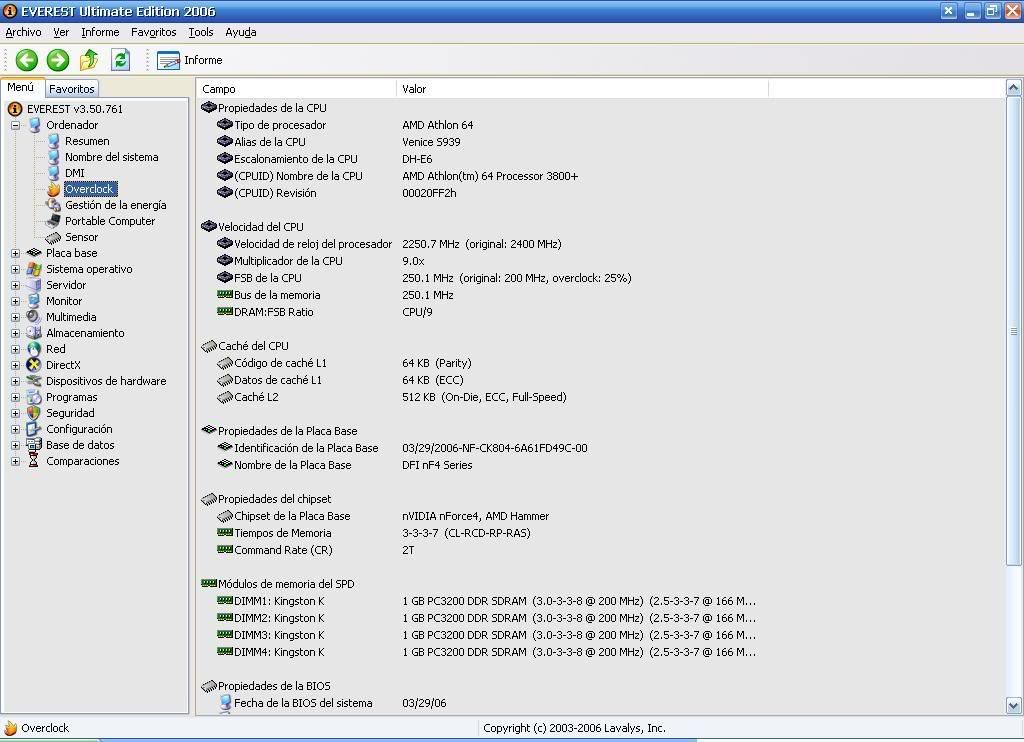Click the vertical scrollbar down arrow
1024x742 pixels.
point(1014,705)
